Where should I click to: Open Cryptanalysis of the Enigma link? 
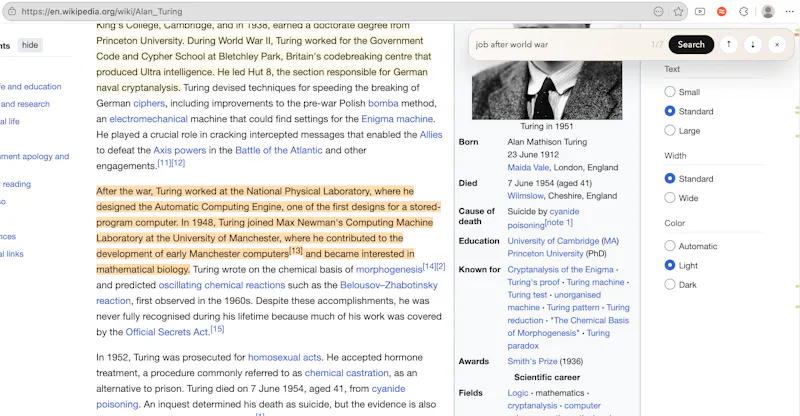(560, 270)
